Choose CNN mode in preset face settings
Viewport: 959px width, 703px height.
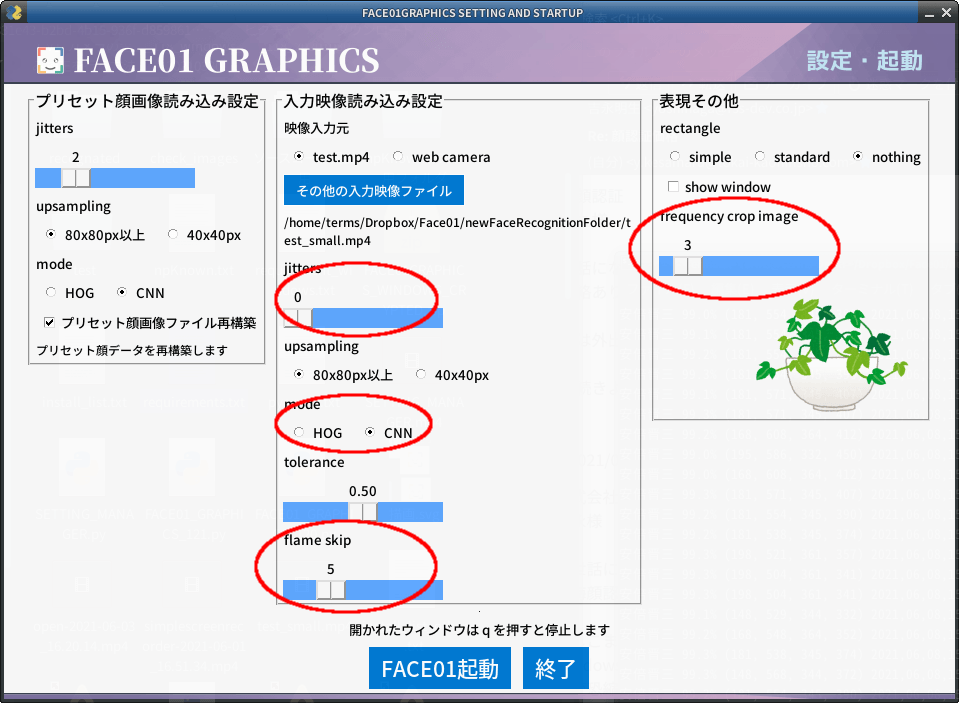coord(122,292)
